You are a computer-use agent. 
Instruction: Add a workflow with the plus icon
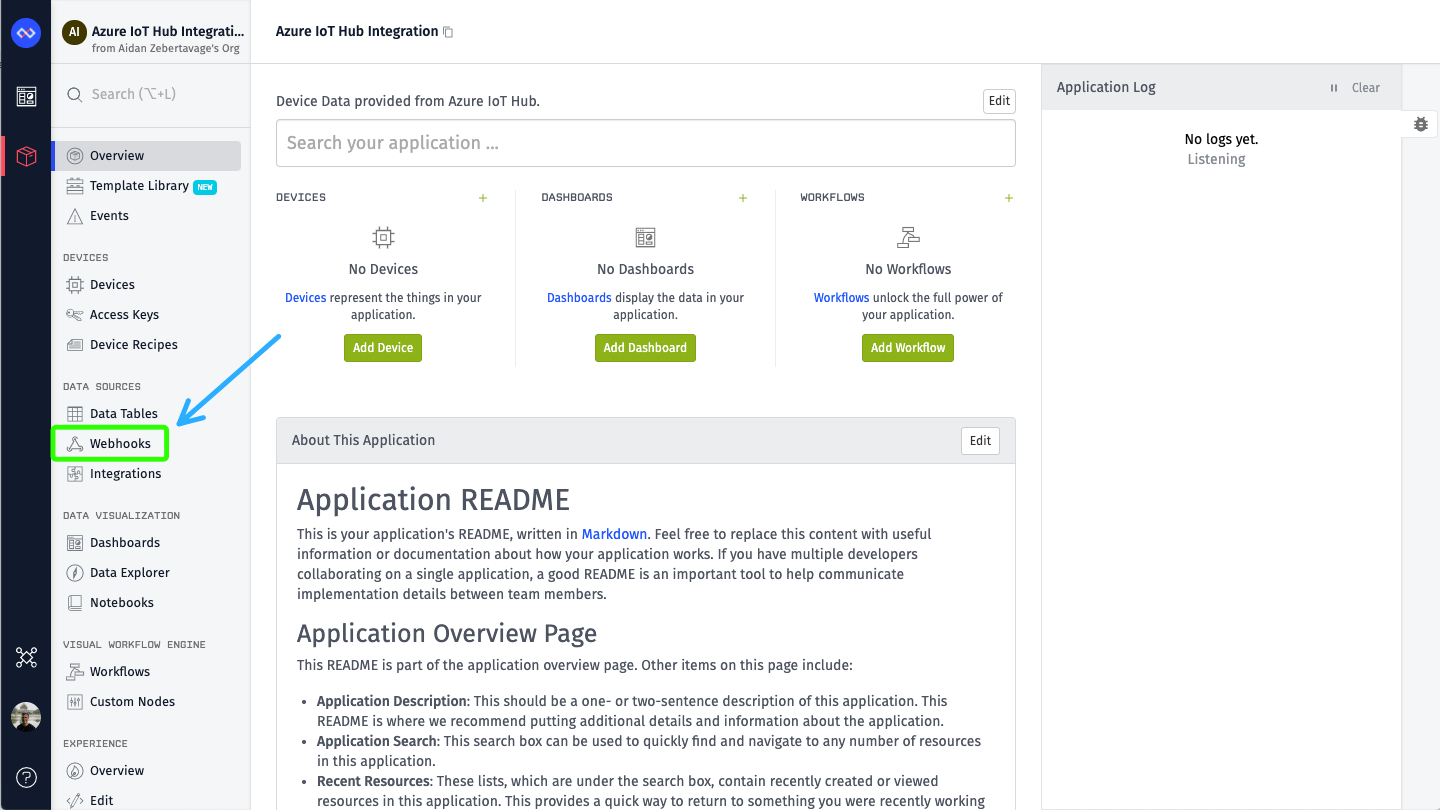[1009, 198]
